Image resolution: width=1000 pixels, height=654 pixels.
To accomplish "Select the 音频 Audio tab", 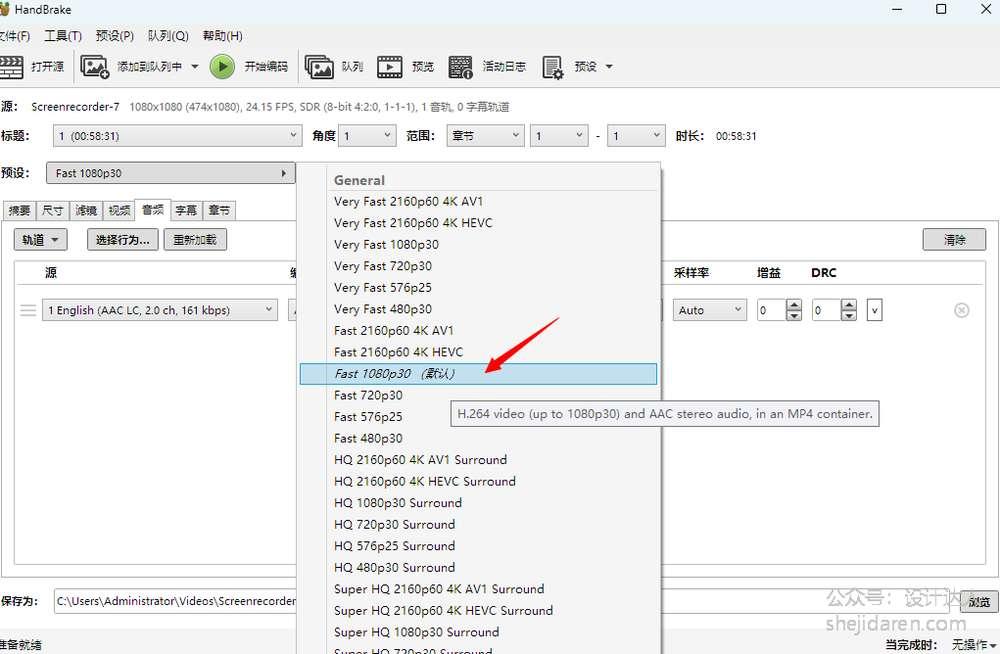I will pos(152,209).
